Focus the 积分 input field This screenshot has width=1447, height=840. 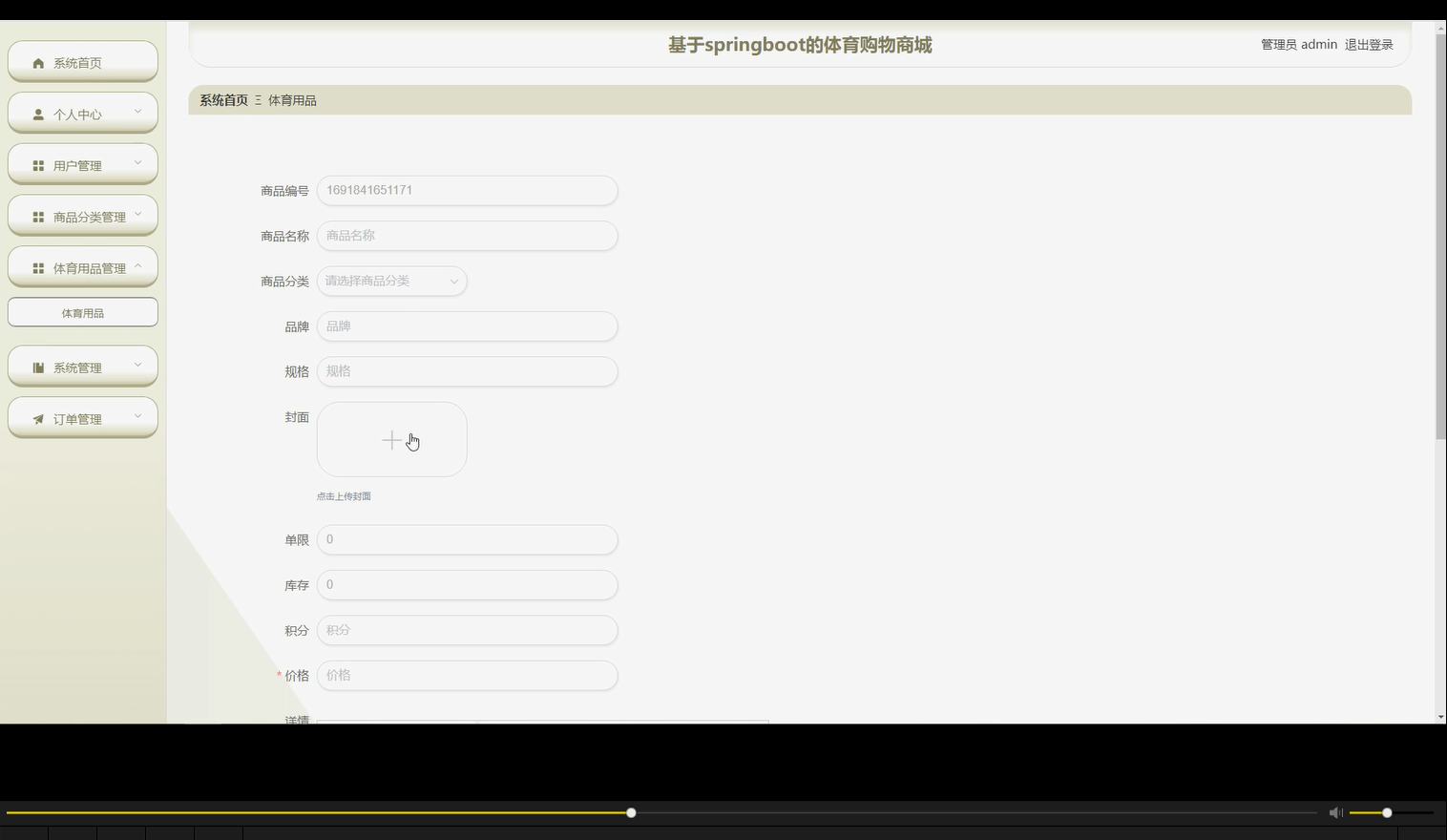[x=467, y=630]
